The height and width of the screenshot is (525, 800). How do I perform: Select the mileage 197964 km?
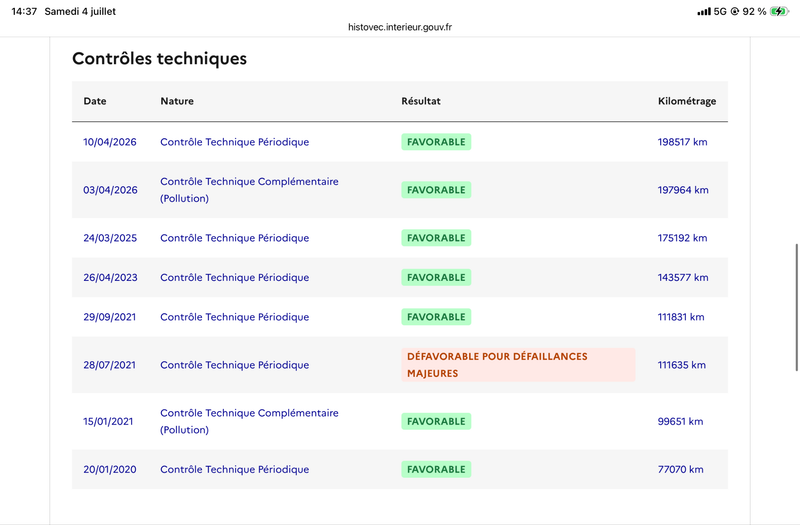(683, 190)
